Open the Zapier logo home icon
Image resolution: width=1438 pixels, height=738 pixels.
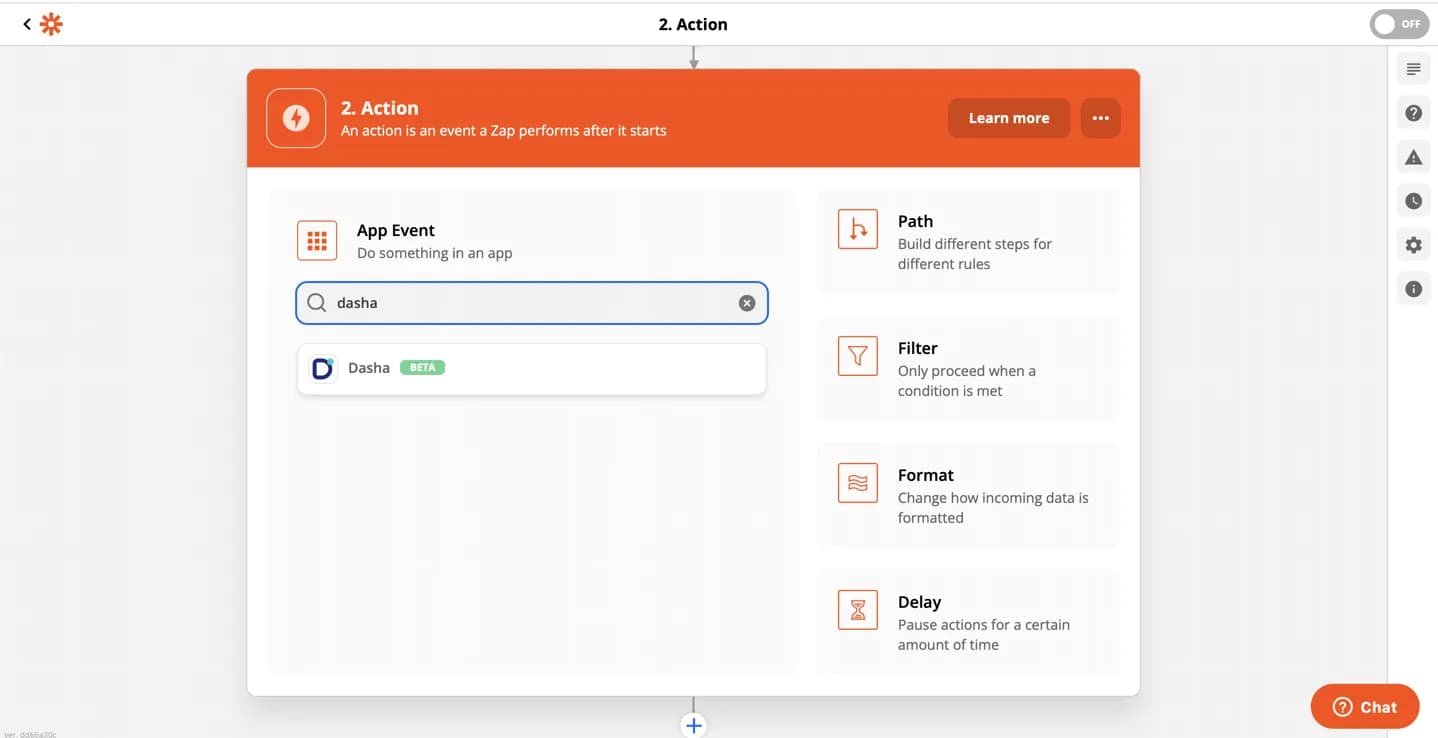51,24
